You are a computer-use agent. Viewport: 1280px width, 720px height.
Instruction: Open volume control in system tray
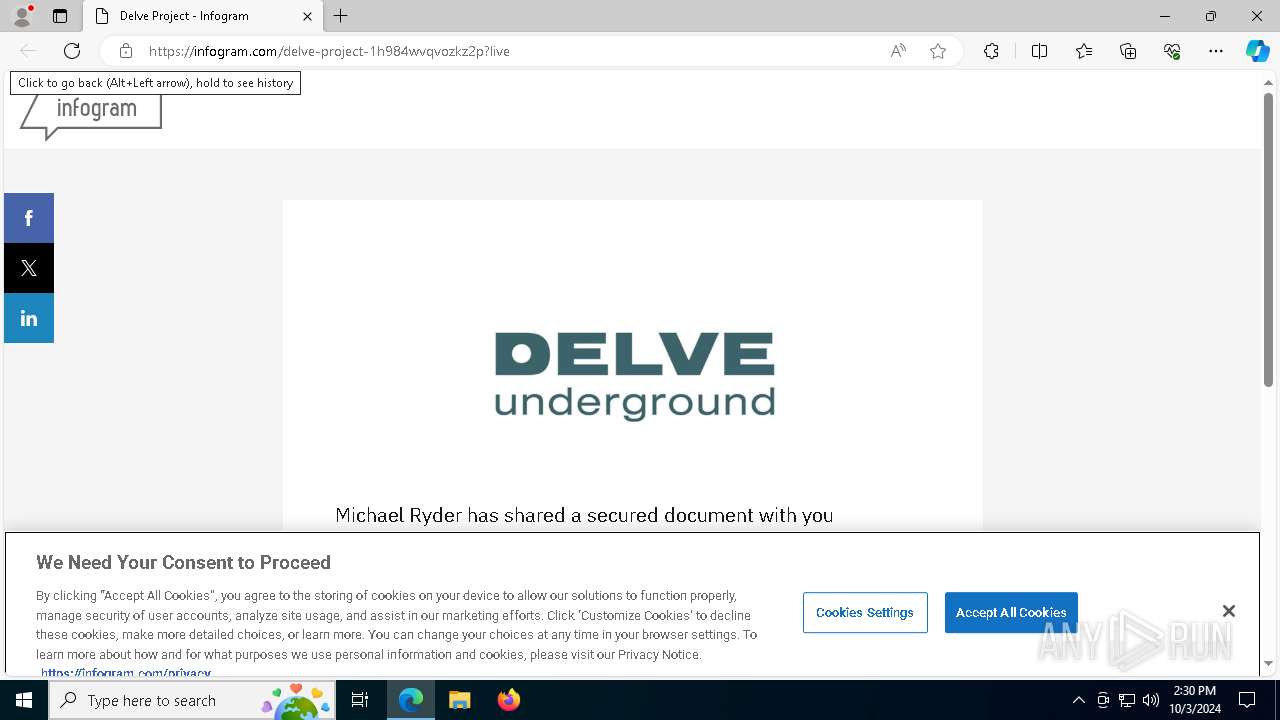point(1151,700)
